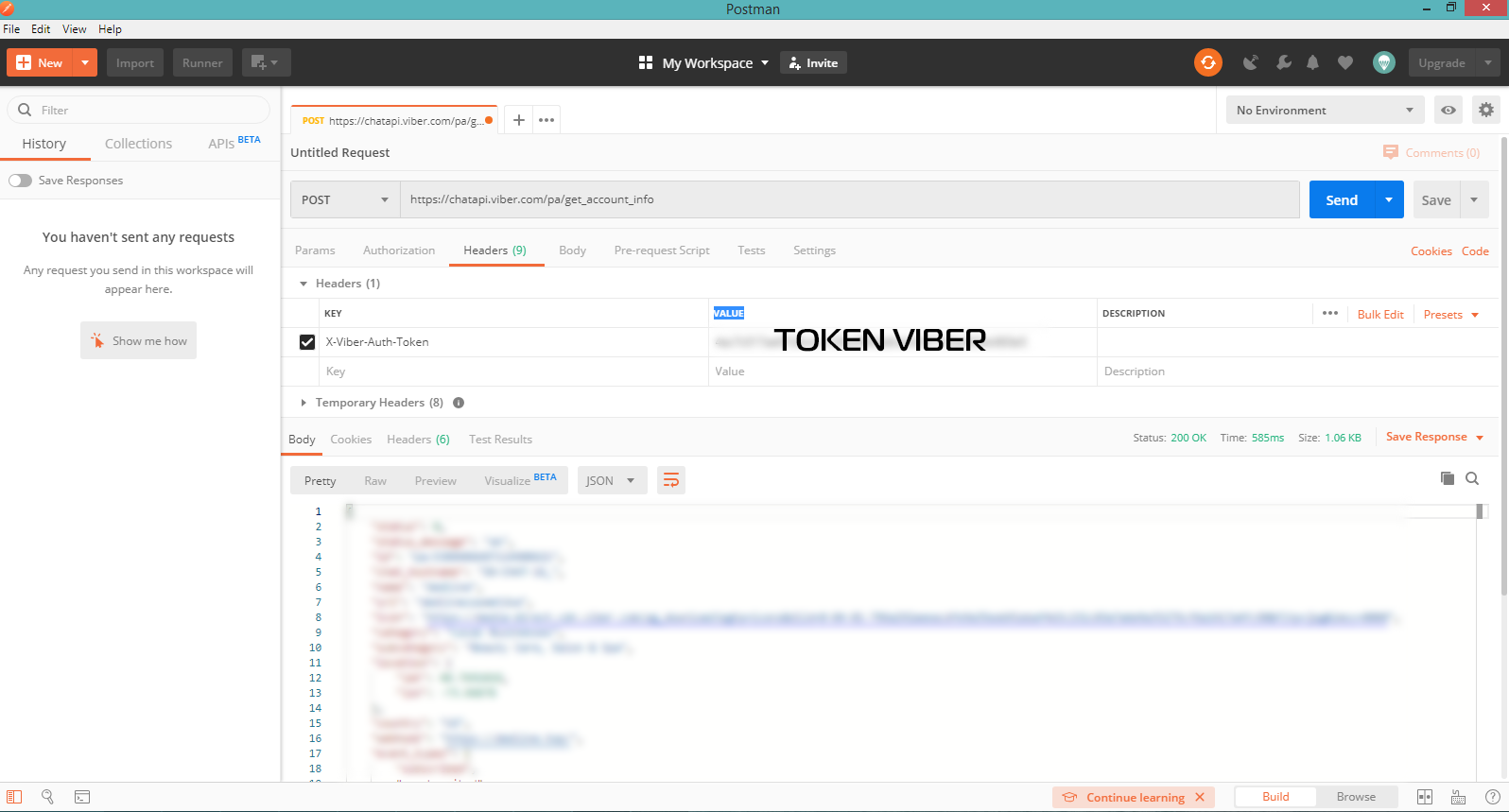Open the Save button dropdown arrow
This screenshot has width=1509, height=812.
(1474, 199)
